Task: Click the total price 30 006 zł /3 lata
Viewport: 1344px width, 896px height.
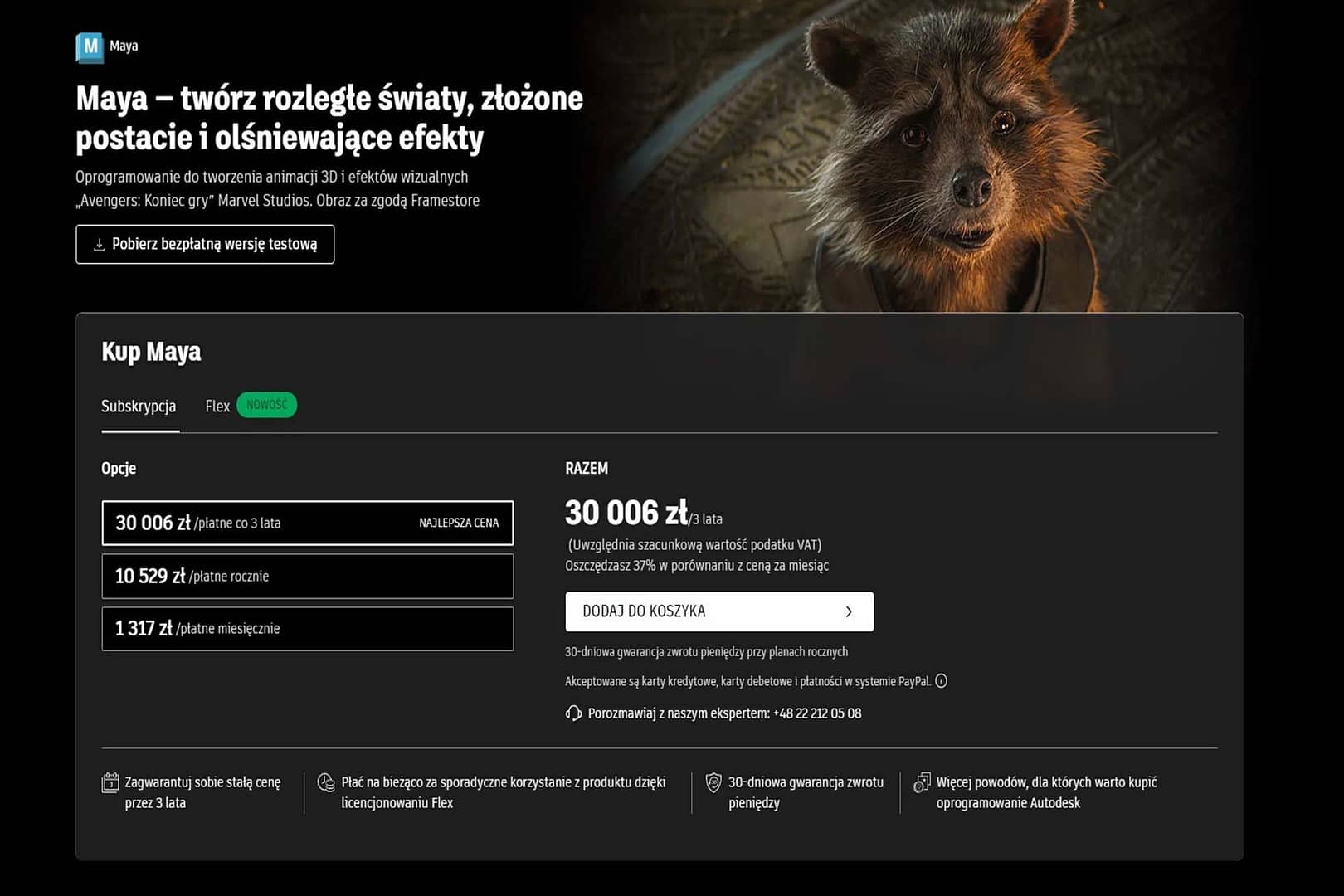Action: (644, 514)
